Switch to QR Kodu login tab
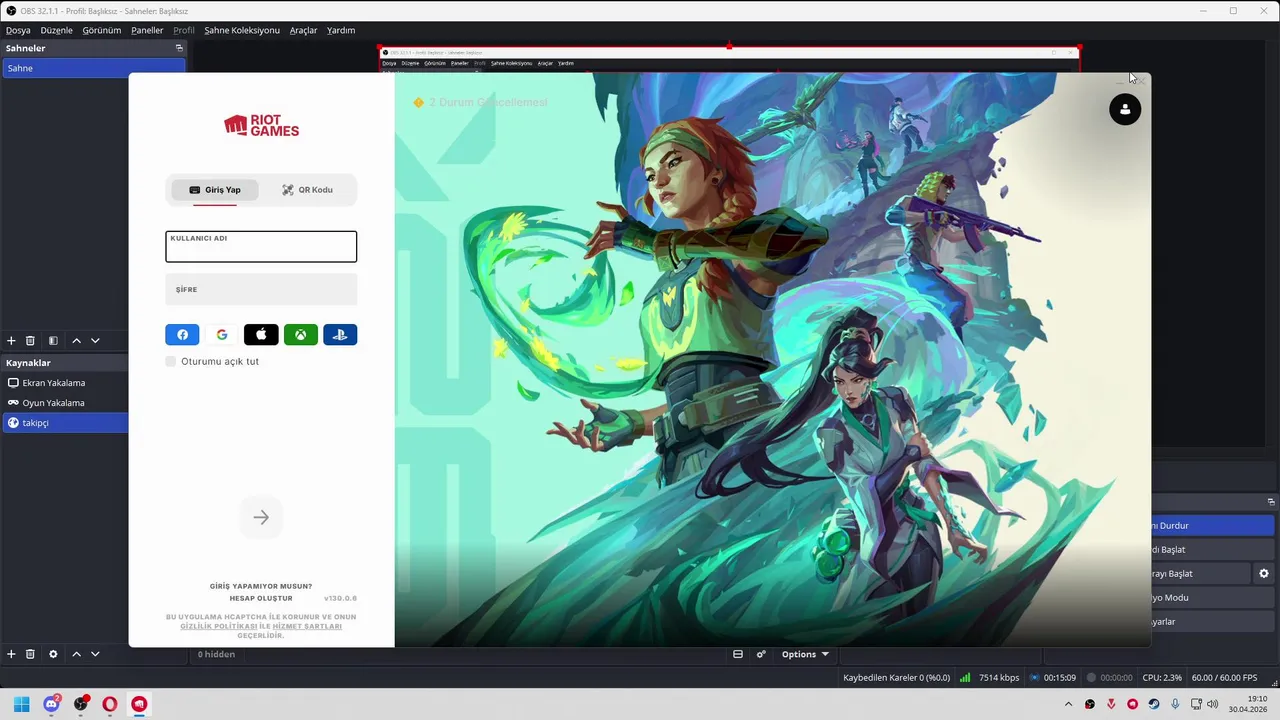The width and height of the screenshot is (1280, 720). click(307, 190)
